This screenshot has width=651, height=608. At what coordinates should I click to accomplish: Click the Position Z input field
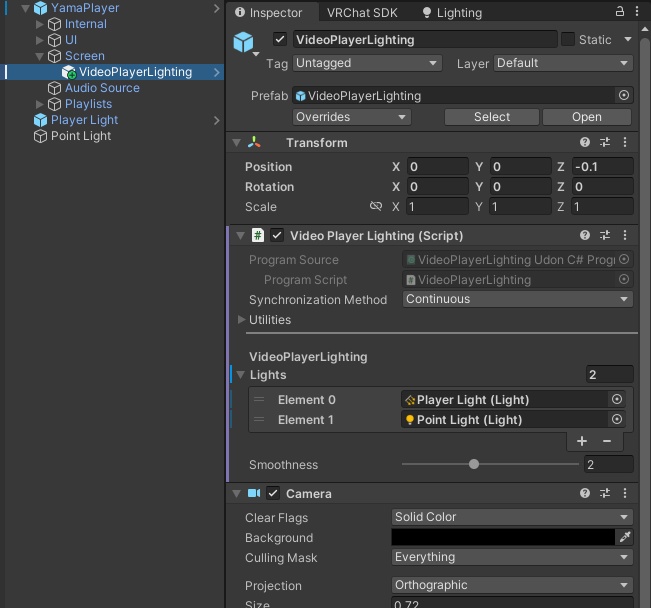click(x=603, y=166)
